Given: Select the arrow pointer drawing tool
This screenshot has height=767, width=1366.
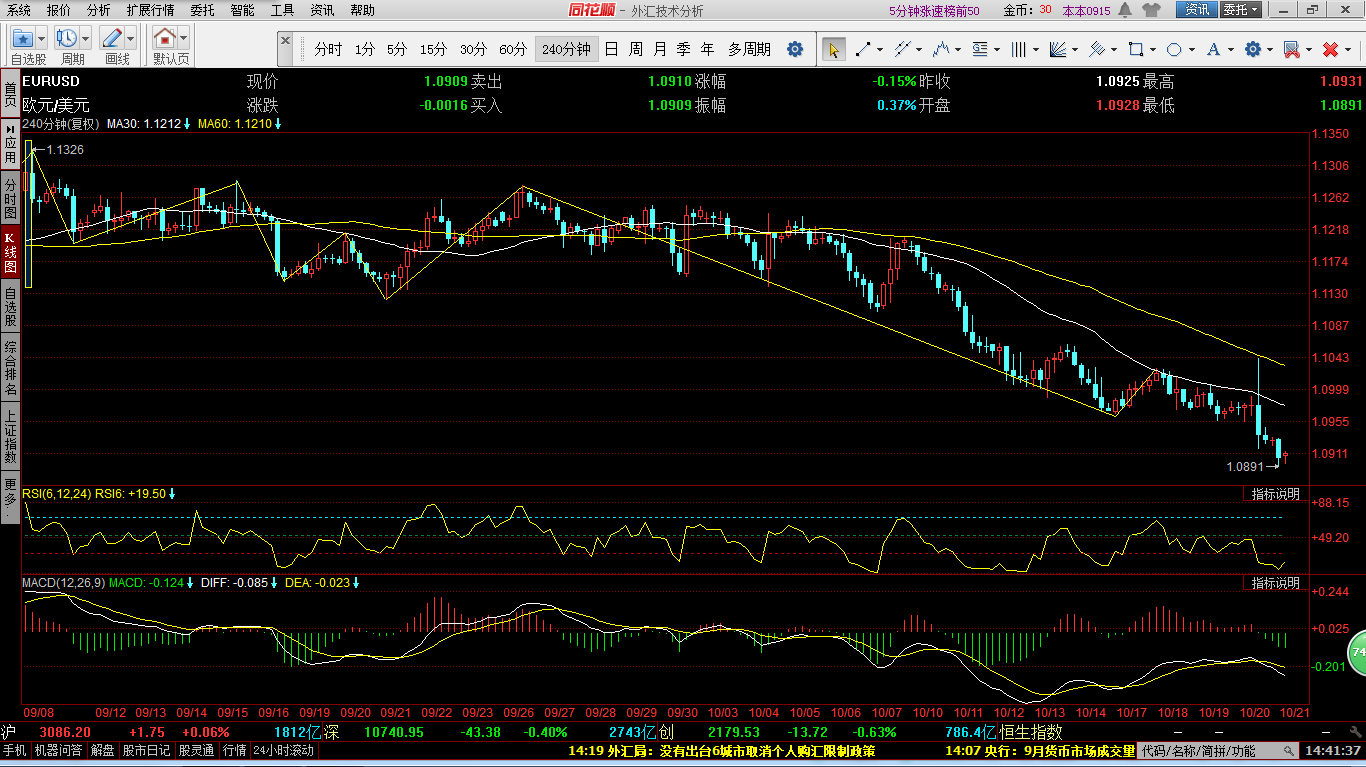Looking at the screenshot, I should [x=834, y=49].
